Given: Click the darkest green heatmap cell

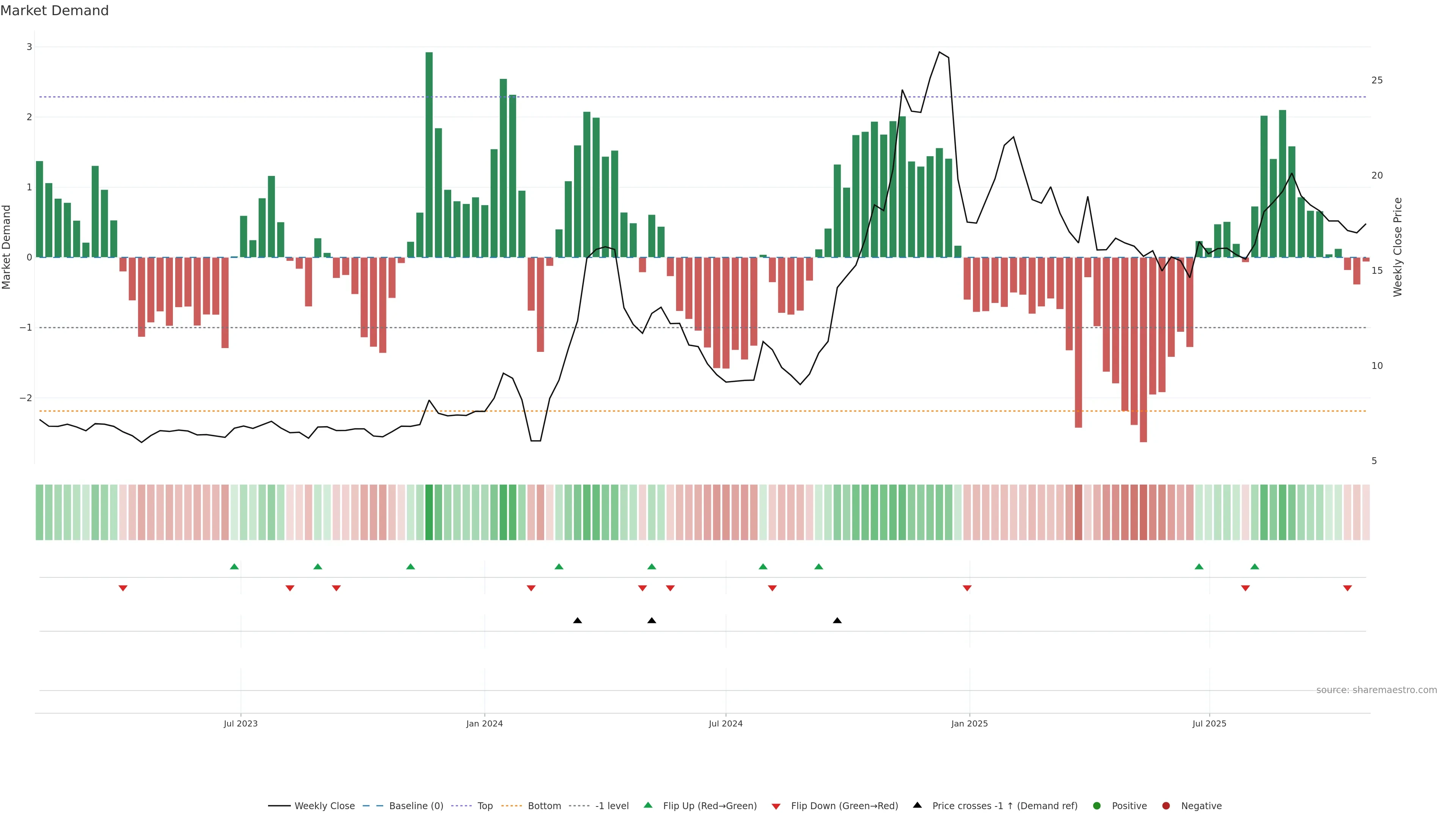Looking at the screenshot, I should tap(429, 512).
